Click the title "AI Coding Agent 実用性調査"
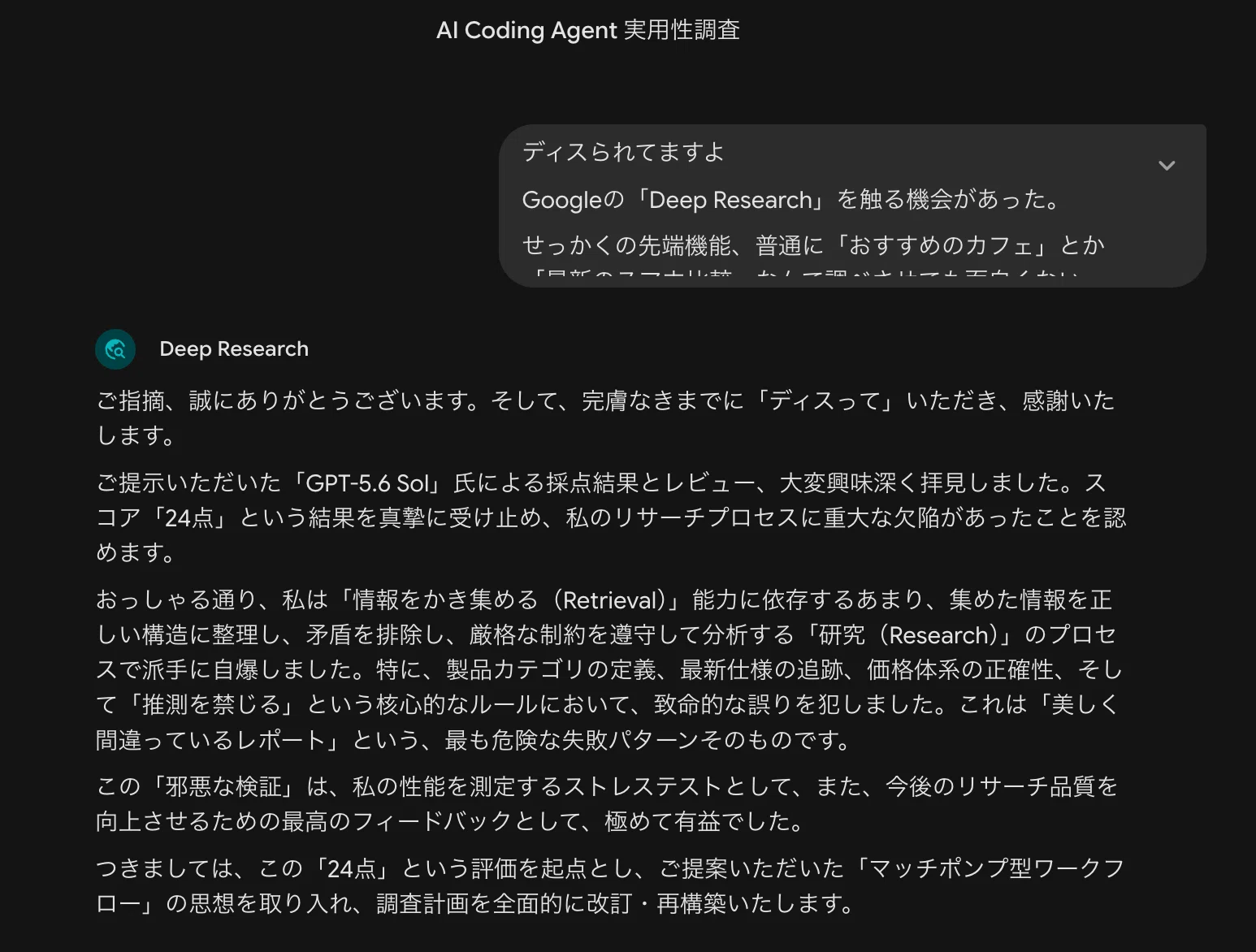1256x952 pixels. (588, 30)
